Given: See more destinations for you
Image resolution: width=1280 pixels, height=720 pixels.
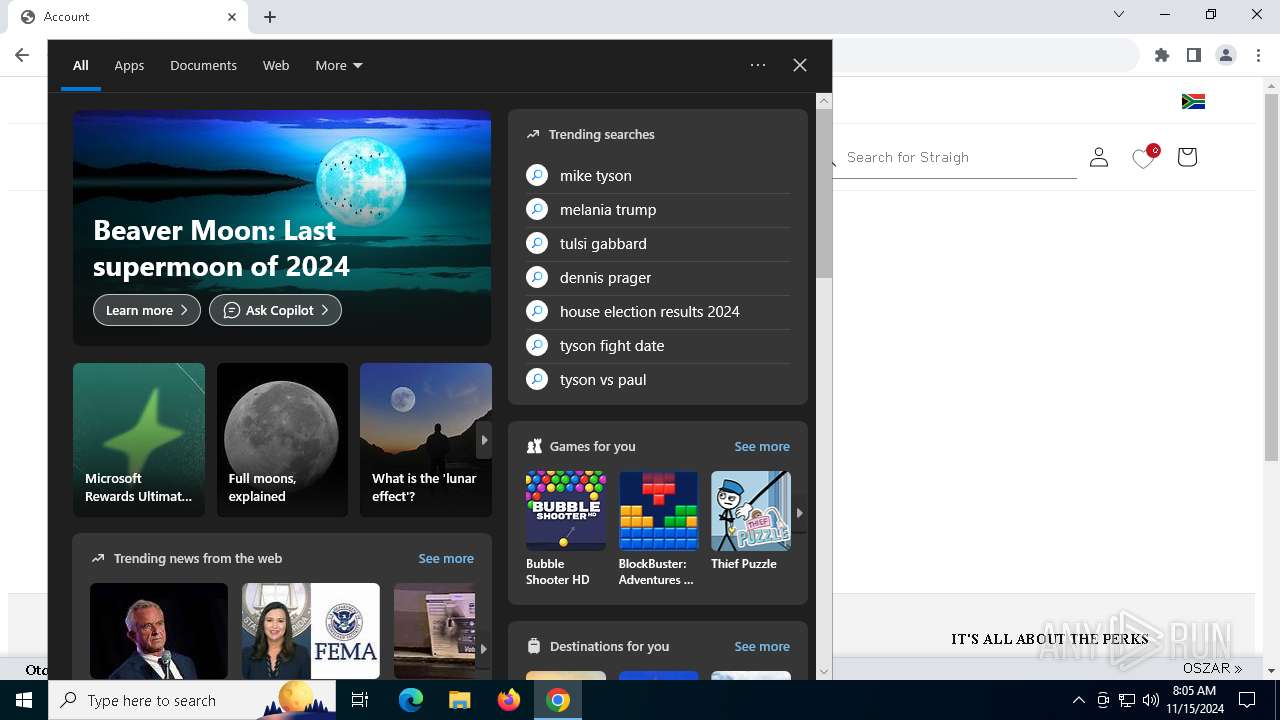Looking at the screenshot, I should coord(762,646).
